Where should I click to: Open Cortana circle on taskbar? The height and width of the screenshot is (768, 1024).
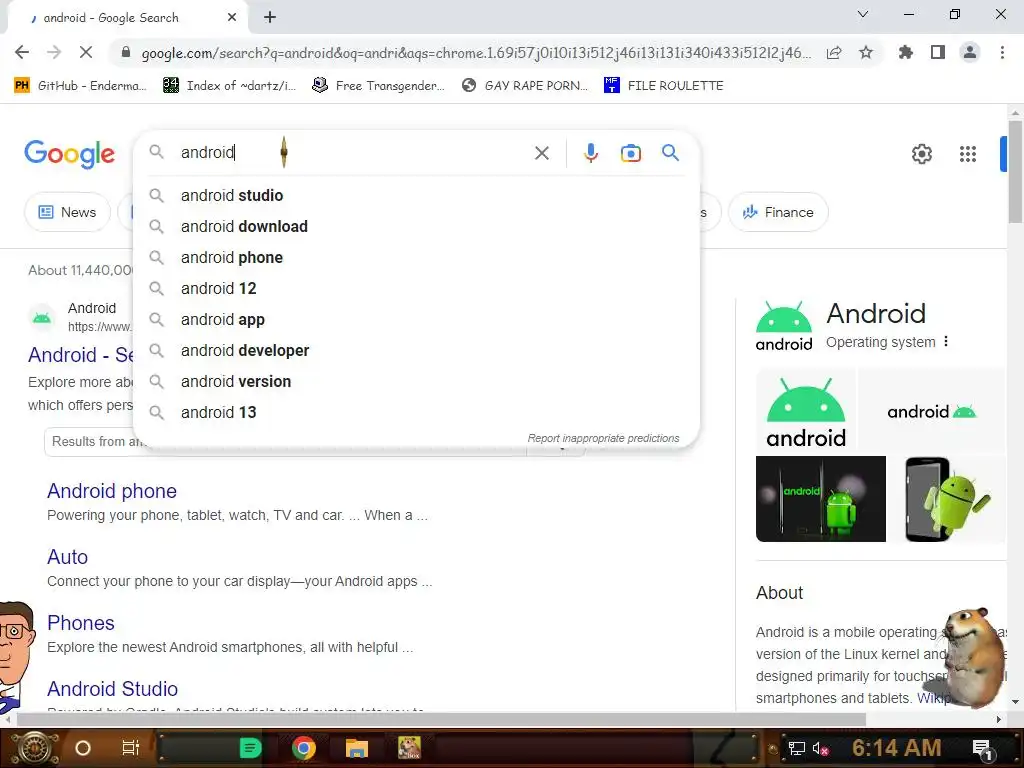click(83, 748)
